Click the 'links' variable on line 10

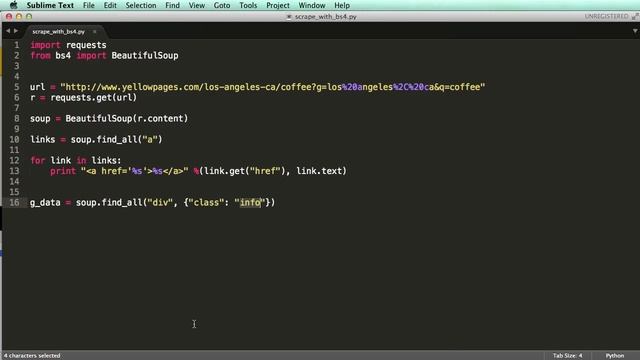[42, 140]
